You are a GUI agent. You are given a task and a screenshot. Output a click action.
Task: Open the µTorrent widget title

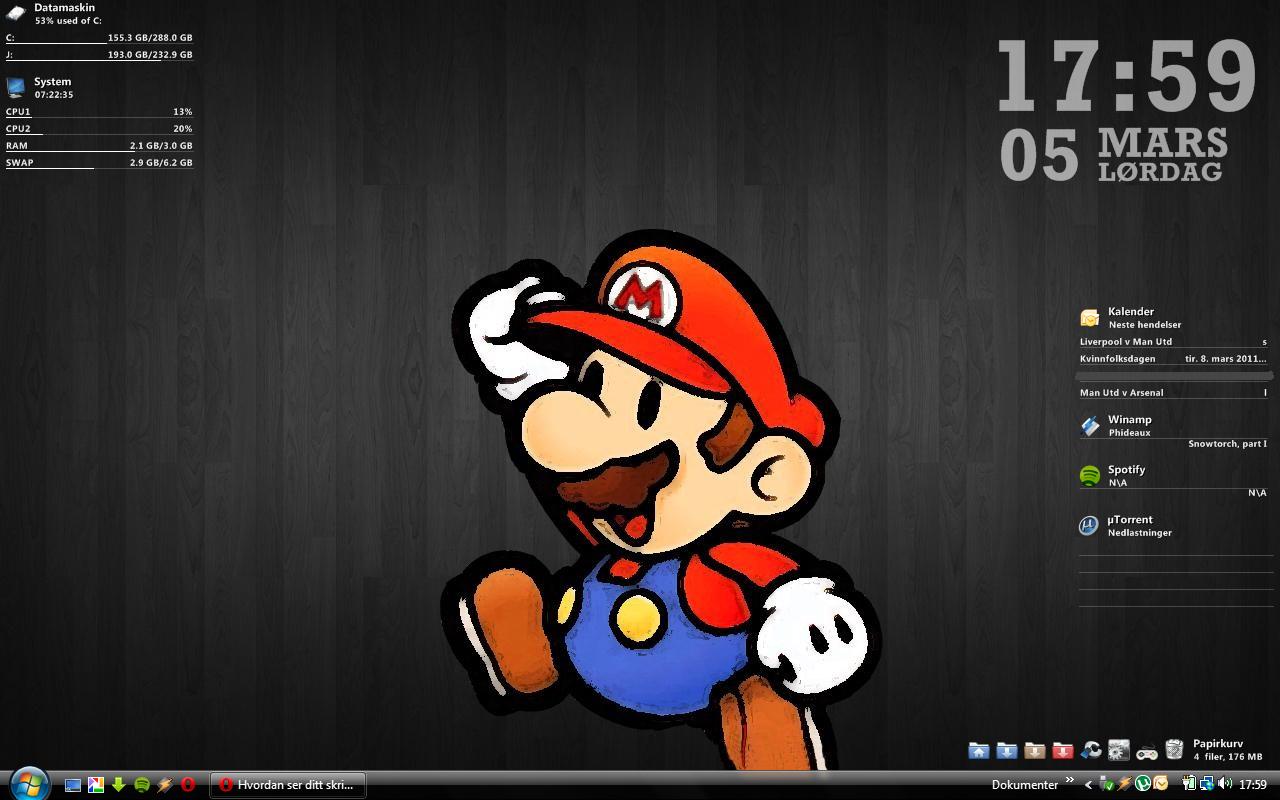coord(1130,519)
